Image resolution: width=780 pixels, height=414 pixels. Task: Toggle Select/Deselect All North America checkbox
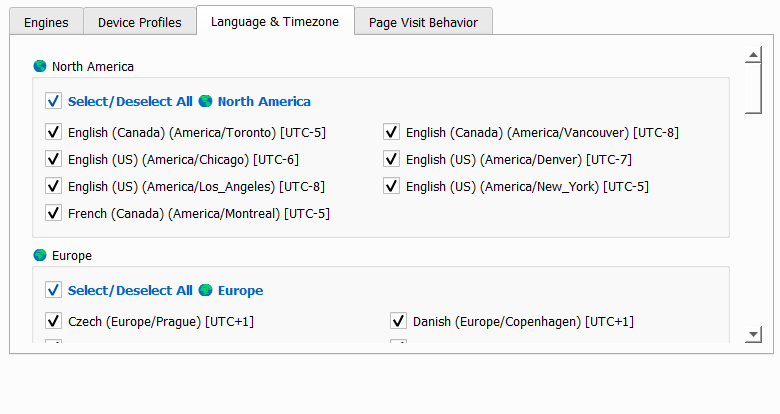[x=53, y=101]
